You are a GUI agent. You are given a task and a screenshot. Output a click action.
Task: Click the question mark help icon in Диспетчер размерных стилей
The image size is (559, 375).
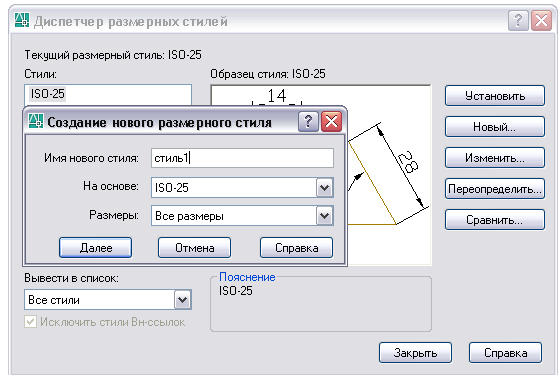(518, 20)
